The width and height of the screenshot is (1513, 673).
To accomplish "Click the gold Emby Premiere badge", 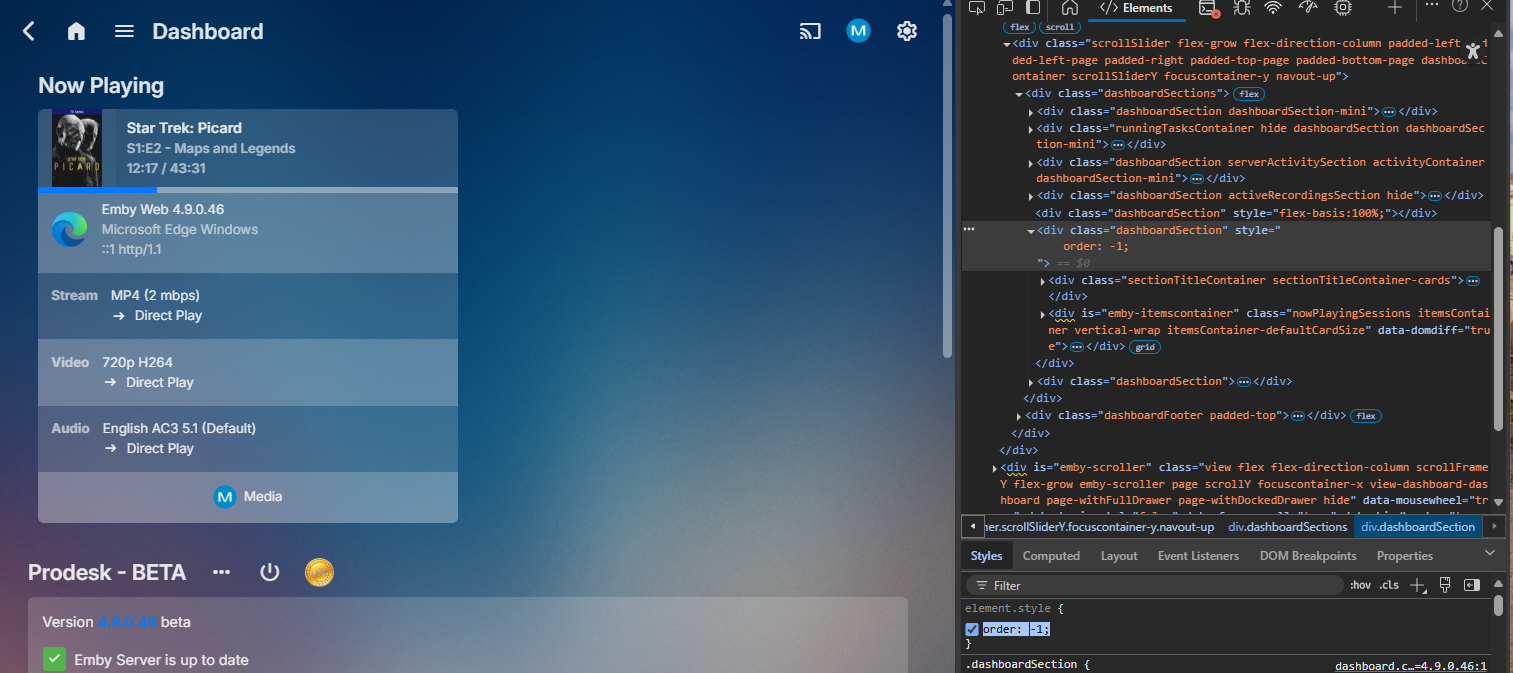I will (319, 572).
